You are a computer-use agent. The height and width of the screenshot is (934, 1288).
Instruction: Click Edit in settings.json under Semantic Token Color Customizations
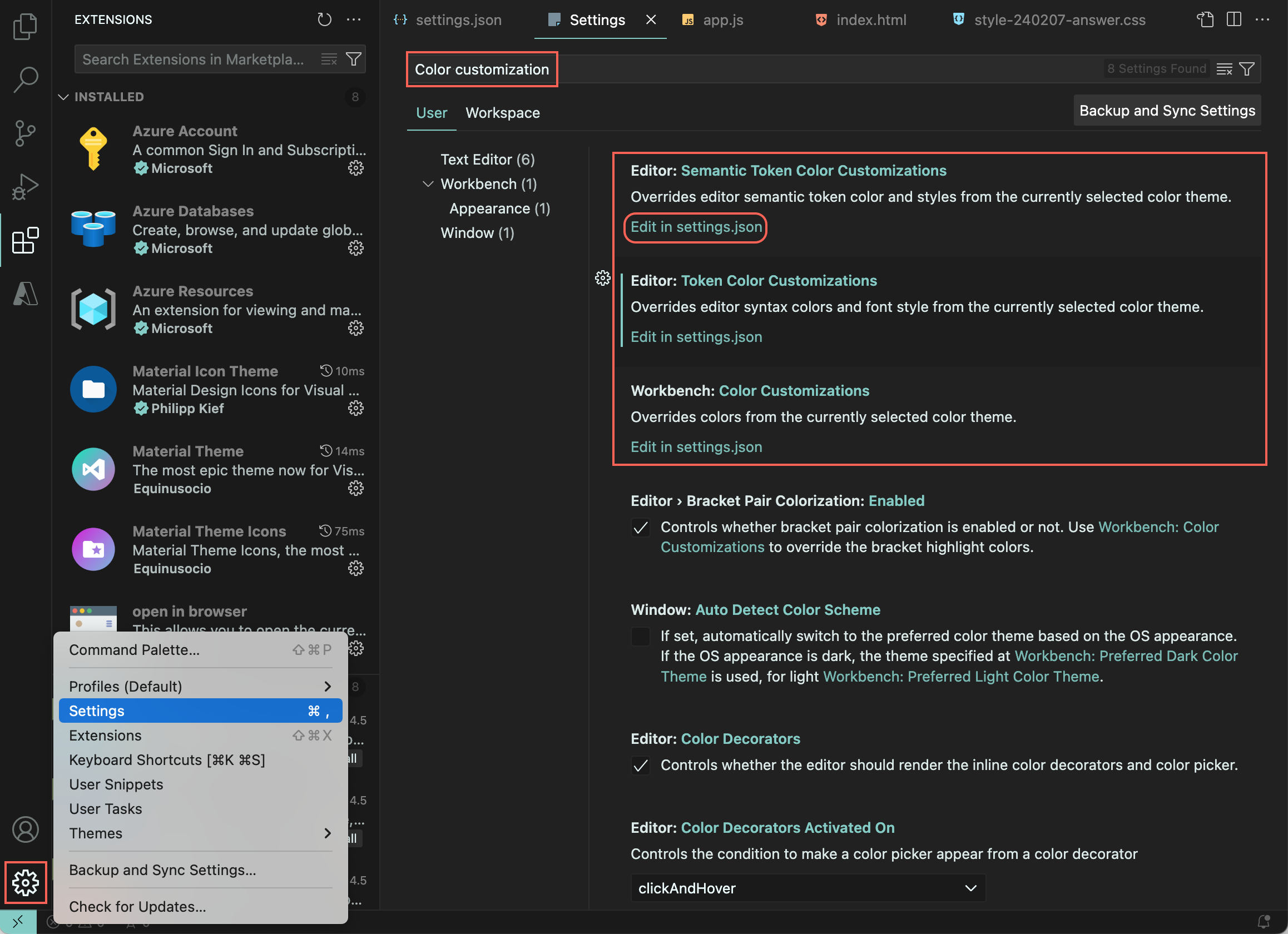[695, 226]
